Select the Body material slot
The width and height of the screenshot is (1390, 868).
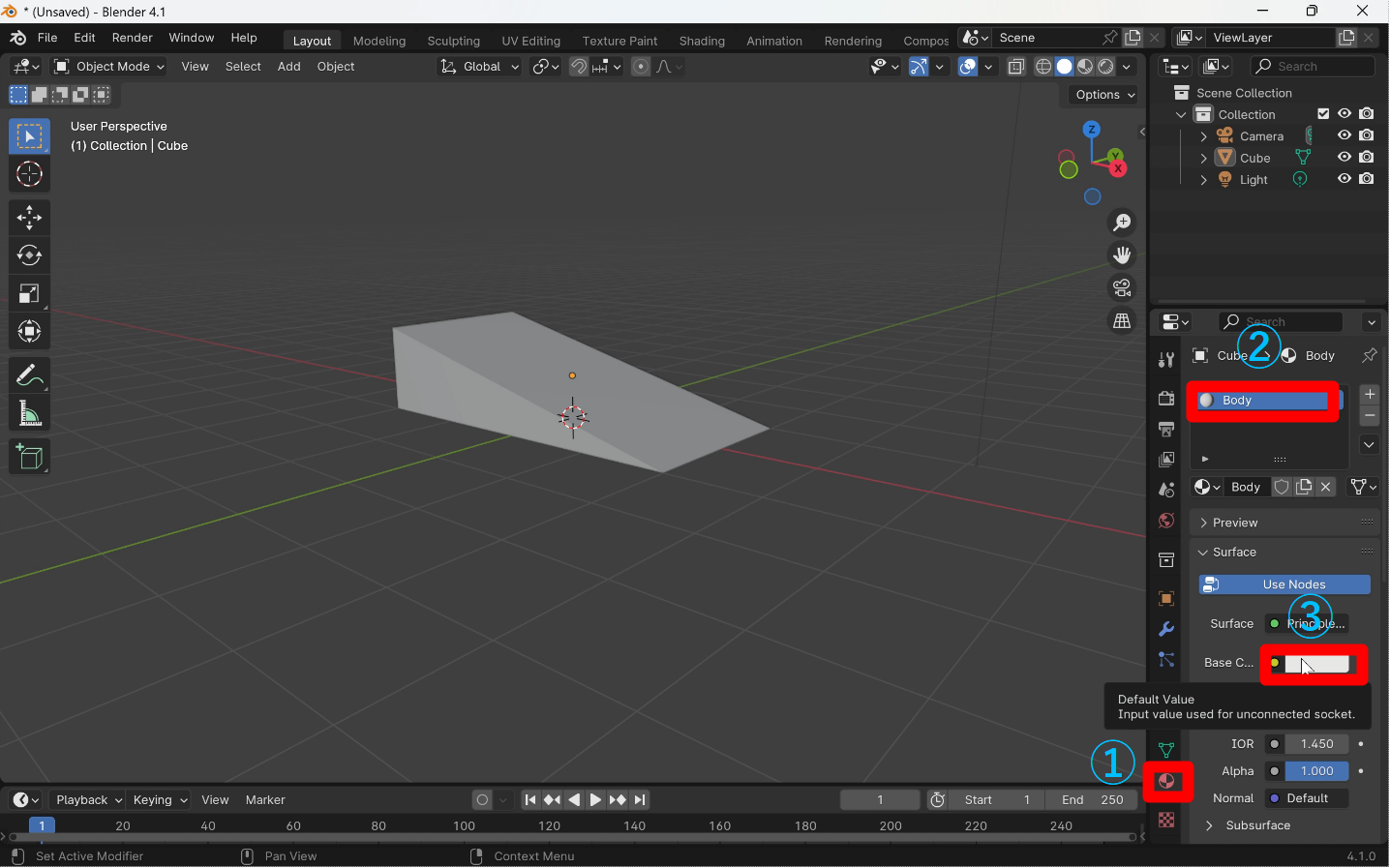pos(1263,401)
